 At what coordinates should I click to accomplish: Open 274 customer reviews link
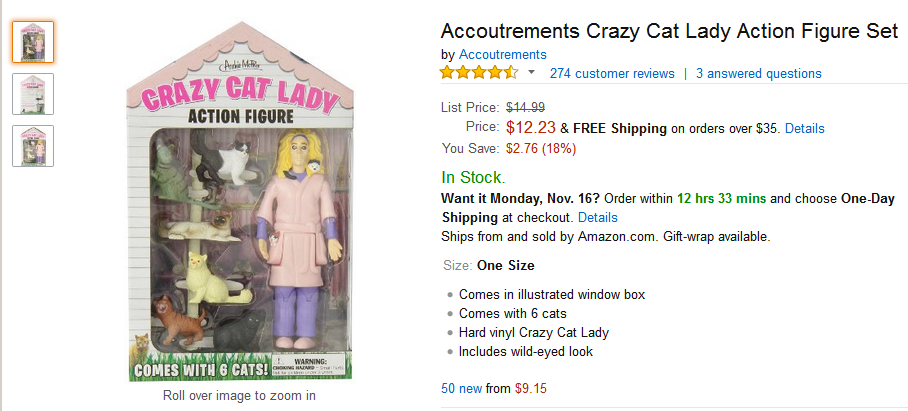(x=612, y=74)
